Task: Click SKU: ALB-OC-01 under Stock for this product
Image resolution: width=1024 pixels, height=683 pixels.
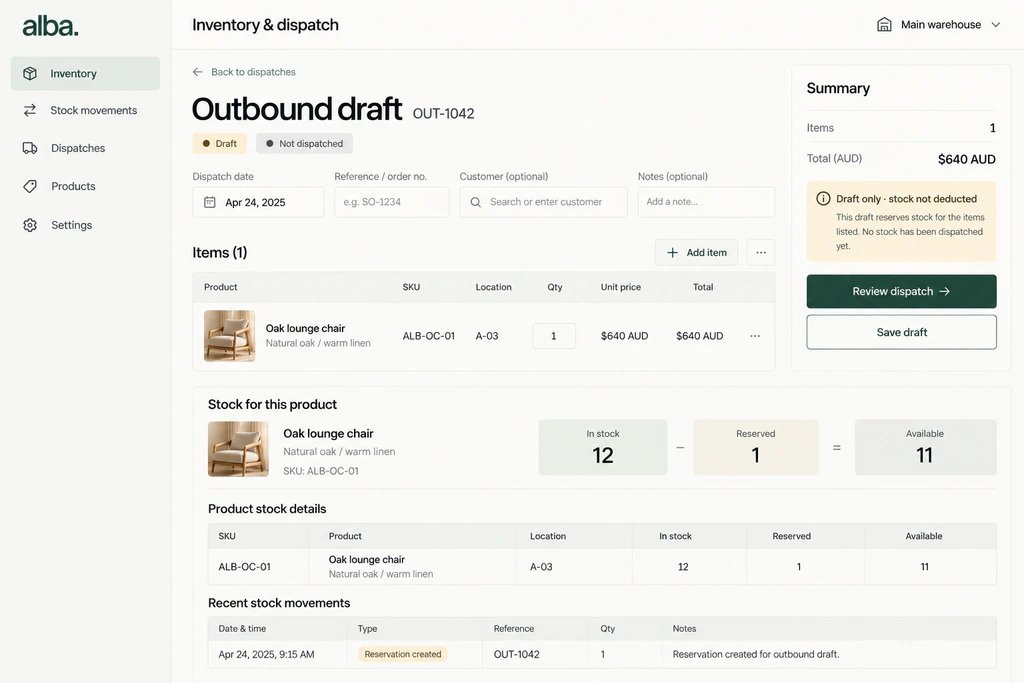Action: (321, 471)
